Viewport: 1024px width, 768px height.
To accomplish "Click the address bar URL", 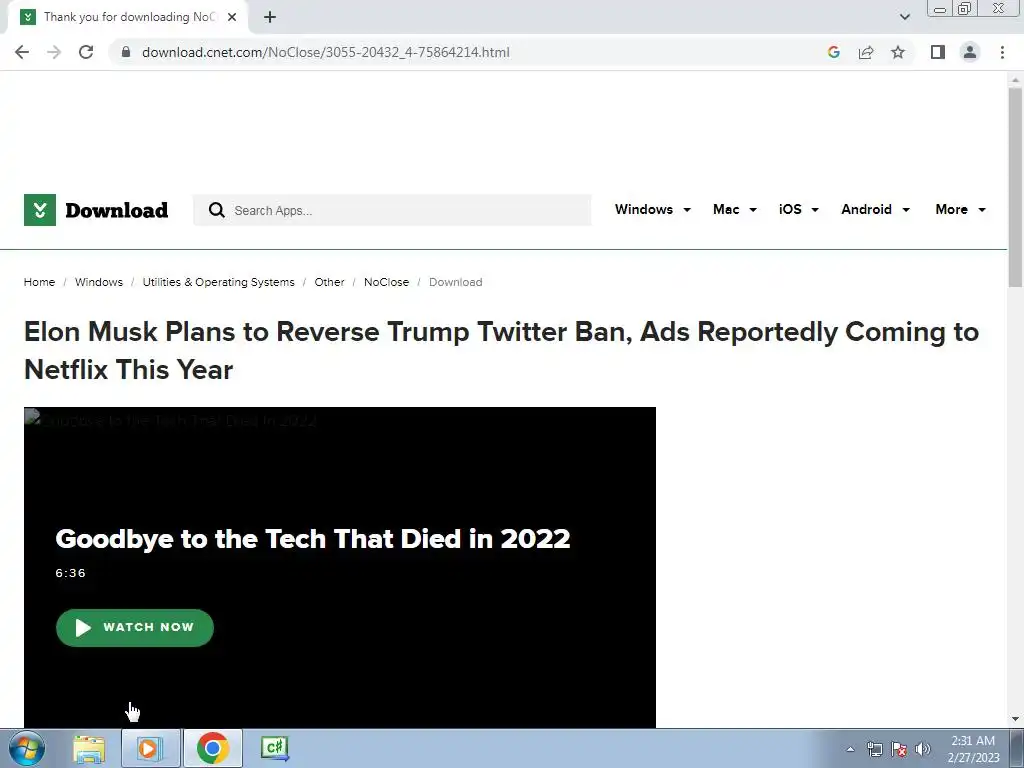I will point(325,52).
